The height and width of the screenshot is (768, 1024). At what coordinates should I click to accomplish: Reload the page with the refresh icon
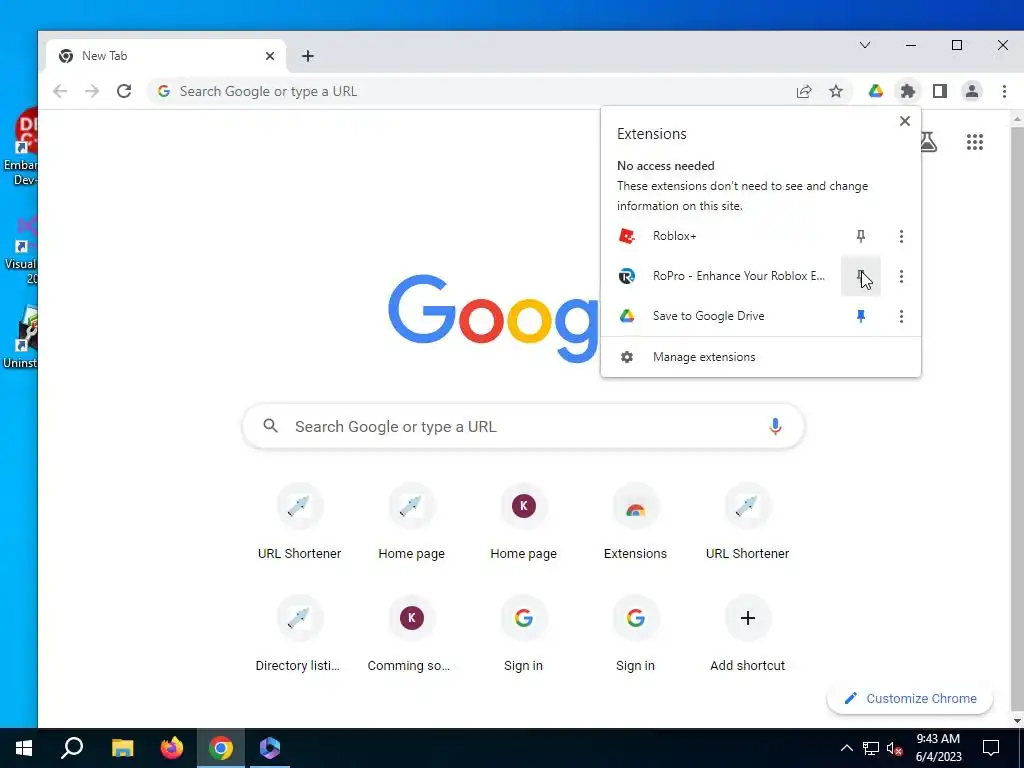click(x=124, y=91)
